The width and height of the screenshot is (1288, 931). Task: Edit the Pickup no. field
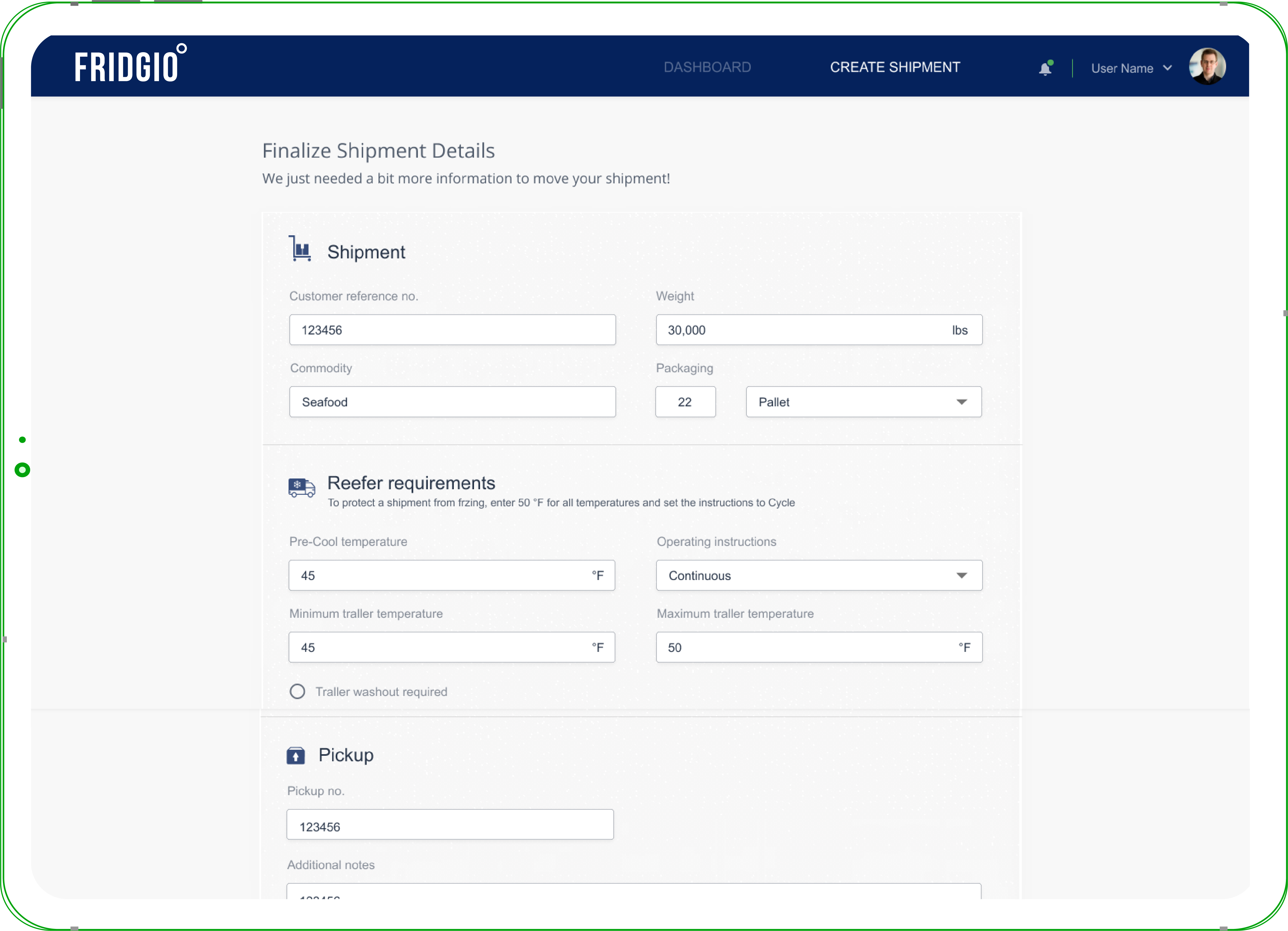[450, 824]
